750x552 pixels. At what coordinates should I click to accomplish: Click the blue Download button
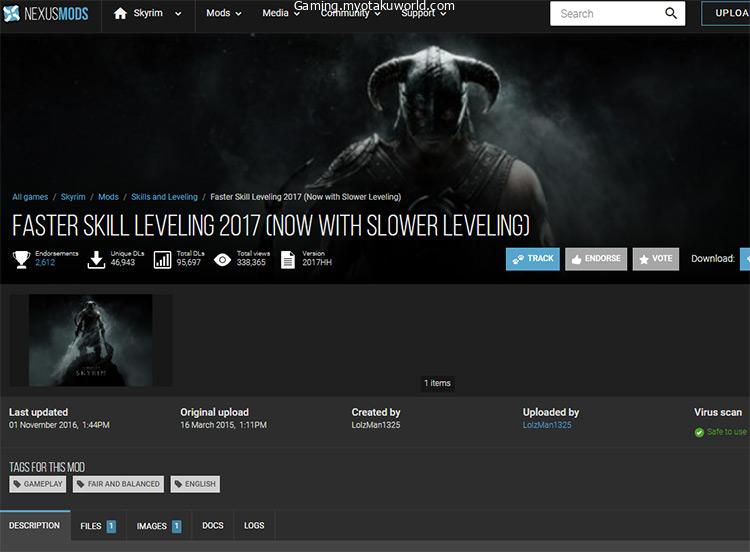(x=745, y=259)
